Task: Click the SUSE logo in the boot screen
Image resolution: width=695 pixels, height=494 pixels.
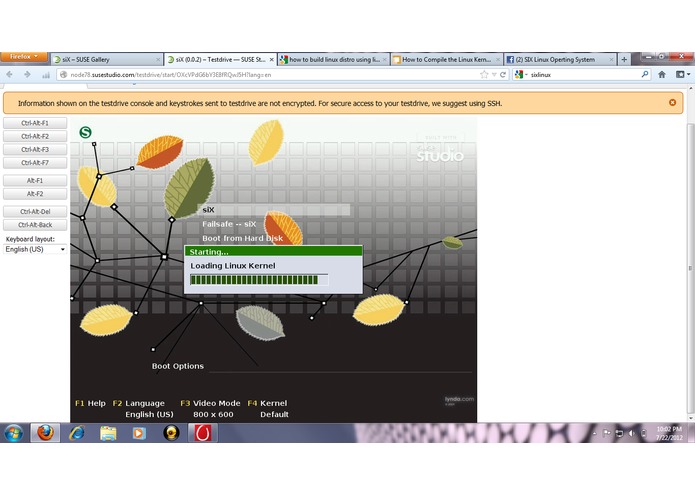Action: coord(86,132)
